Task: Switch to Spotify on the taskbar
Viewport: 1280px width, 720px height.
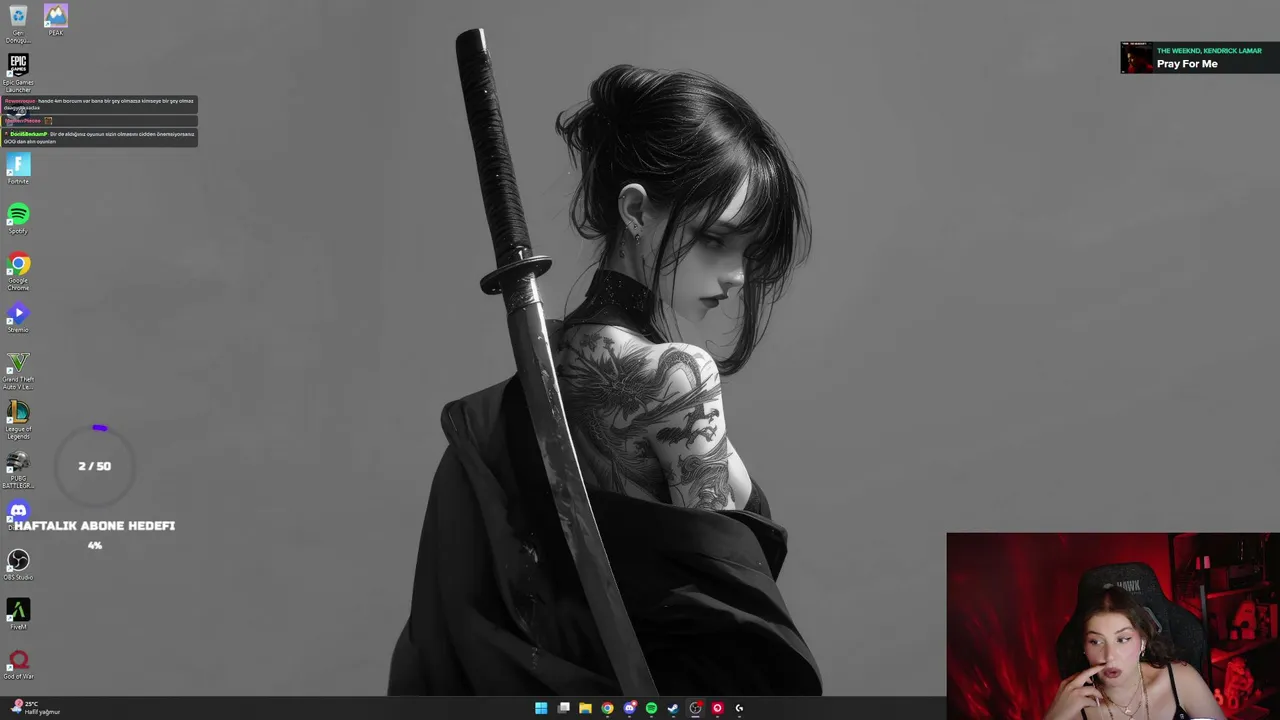Action: pyautogui.click(x=651, y=708)
